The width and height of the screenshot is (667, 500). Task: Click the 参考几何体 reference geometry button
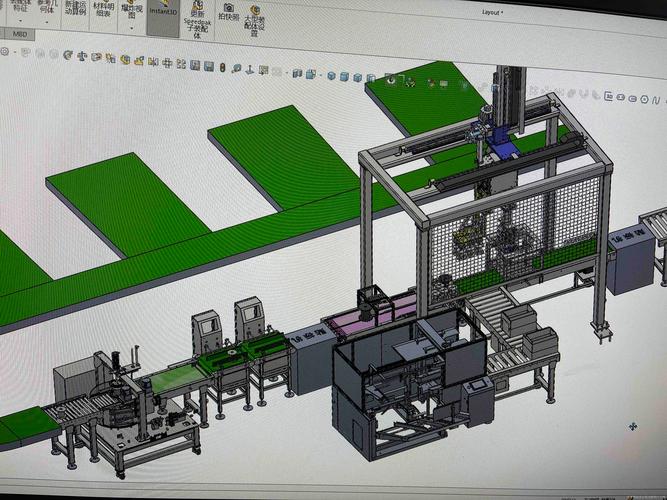click(46, 7)
